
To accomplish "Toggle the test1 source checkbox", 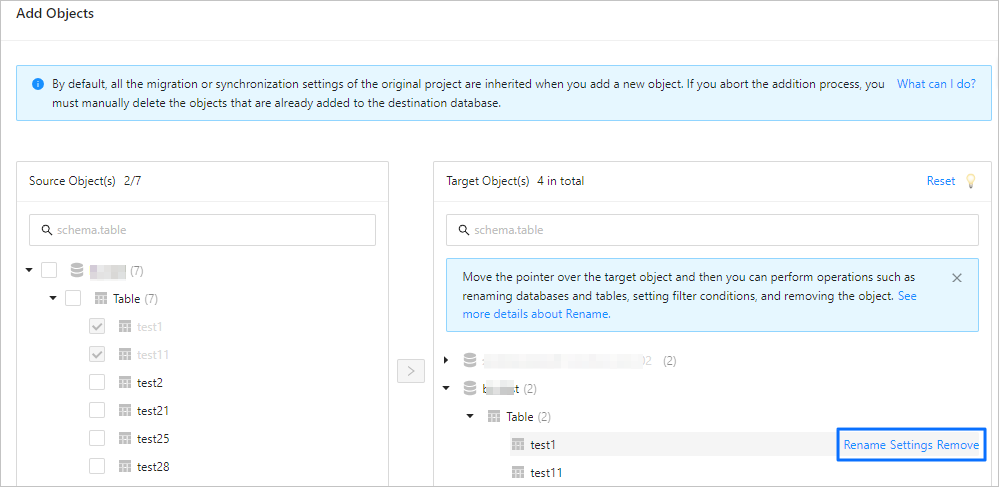I will 97,326.
